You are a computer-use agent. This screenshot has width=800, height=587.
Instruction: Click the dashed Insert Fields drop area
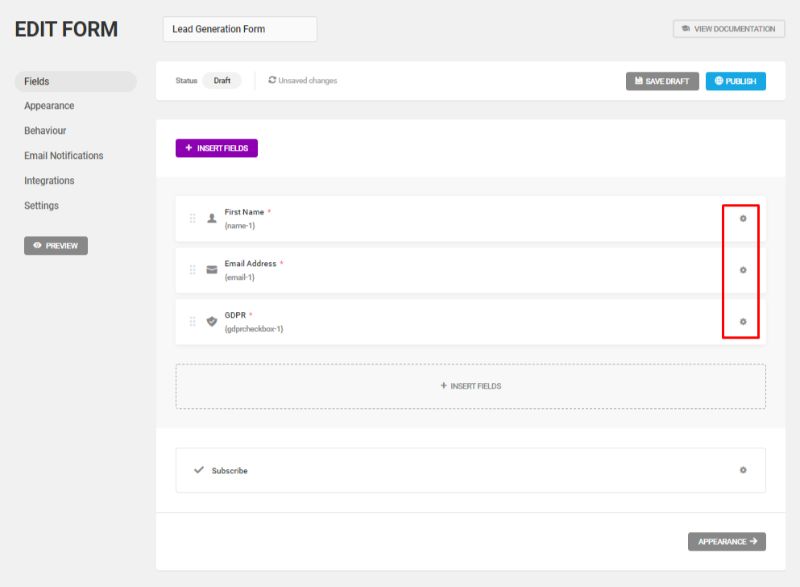[x=470, y=387]
